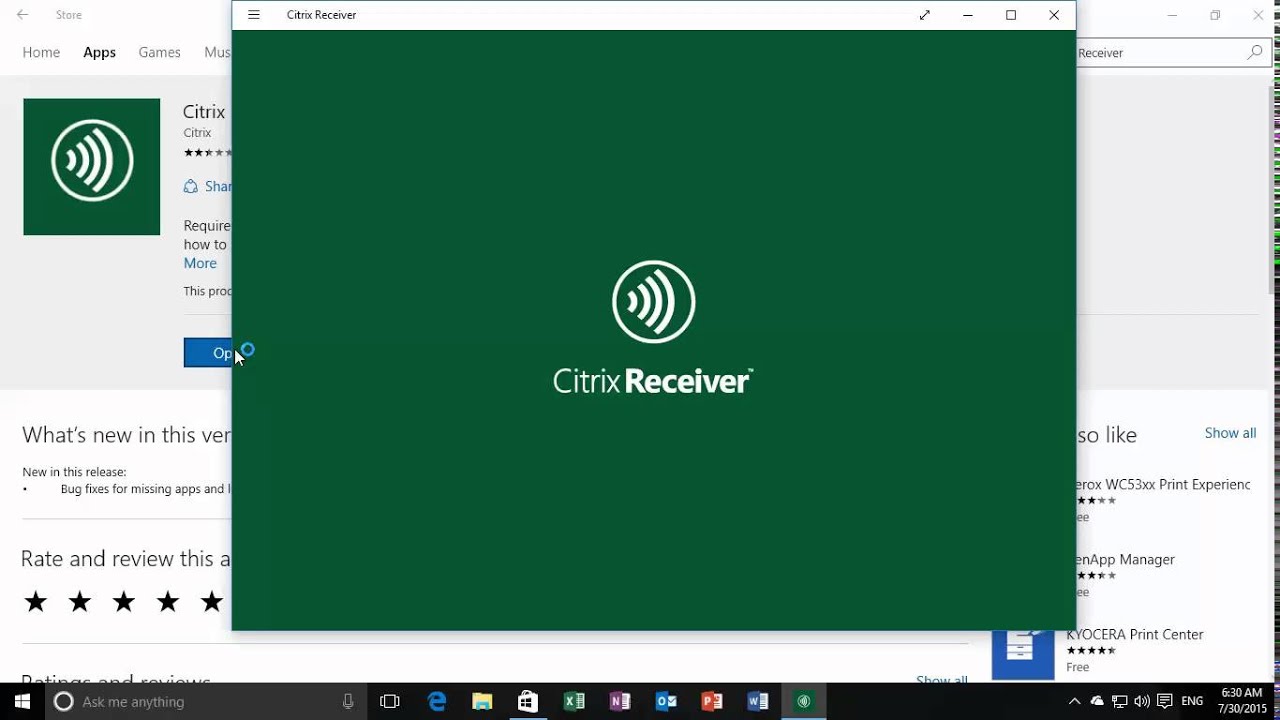Launch Microsoft Edge from the taskbar
Viewport: 1280px width, 720px height.
tap(437, 701)
